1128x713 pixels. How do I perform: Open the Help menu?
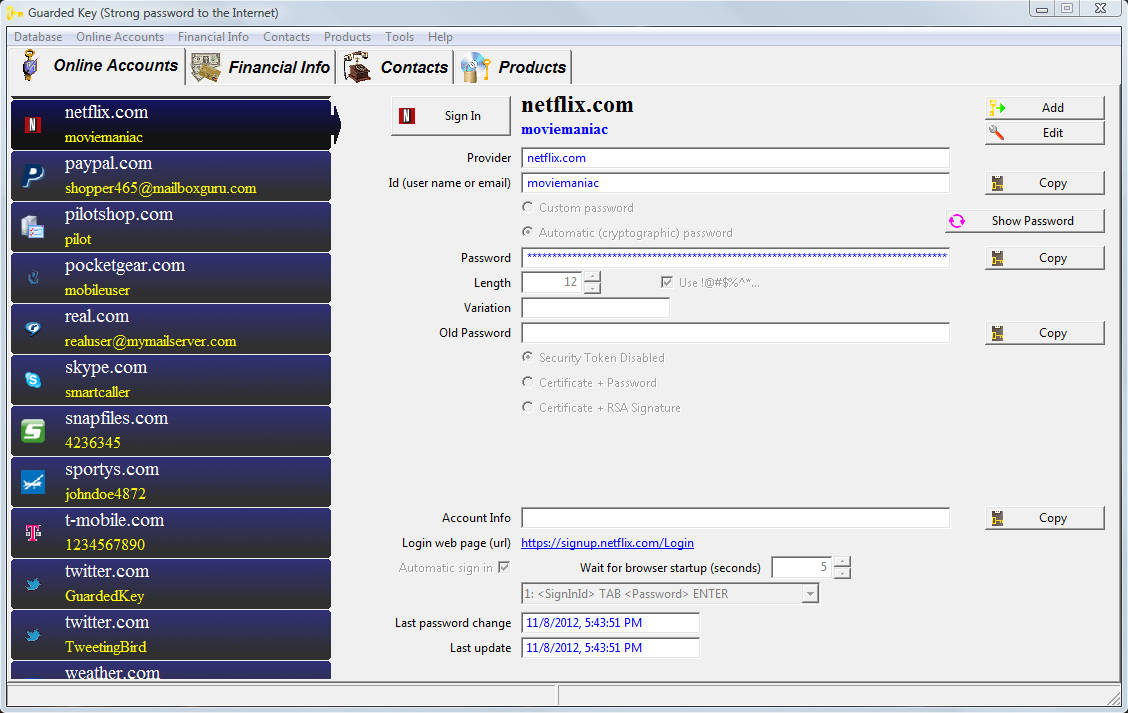440,37
